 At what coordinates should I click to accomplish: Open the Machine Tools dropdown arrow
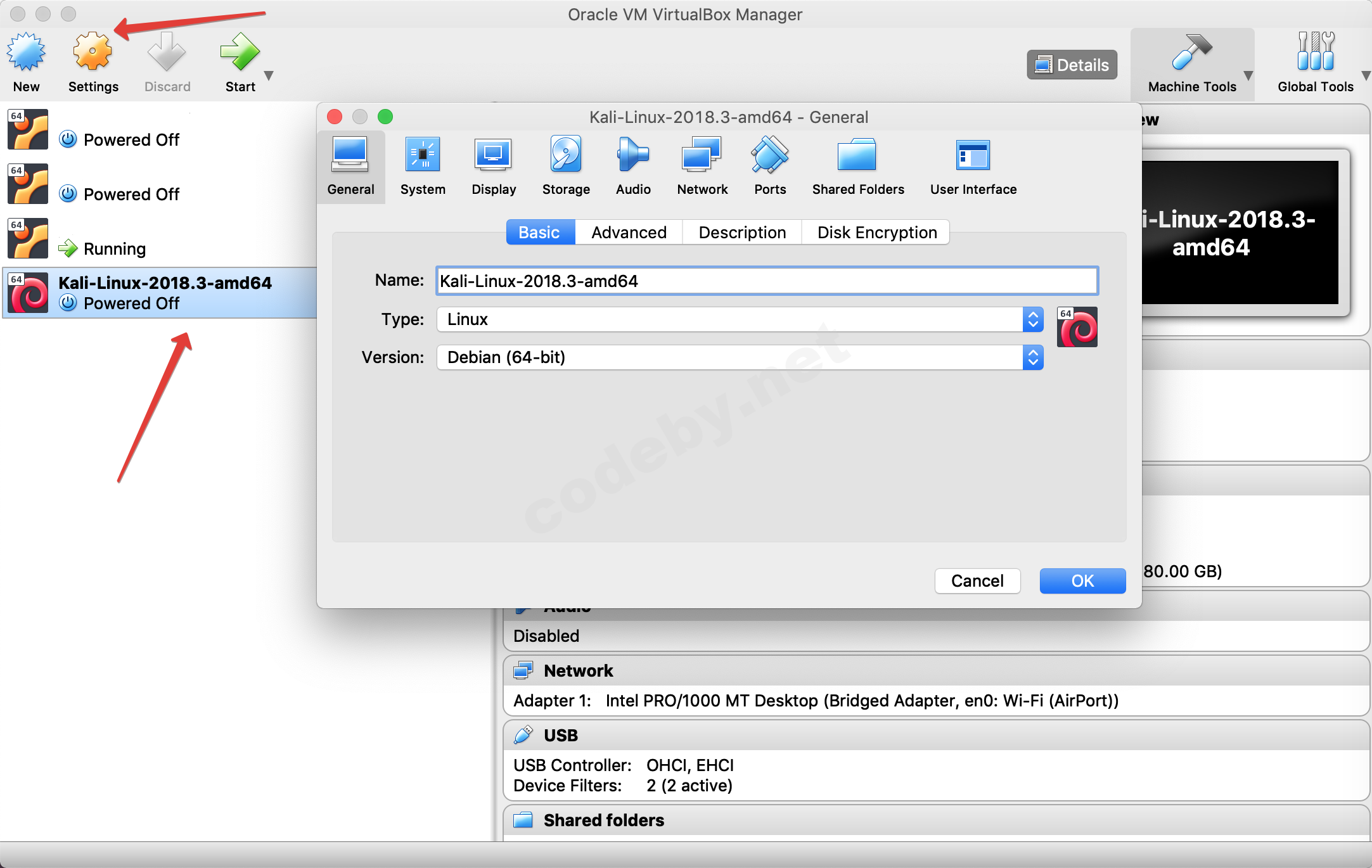click(1248, 76)
